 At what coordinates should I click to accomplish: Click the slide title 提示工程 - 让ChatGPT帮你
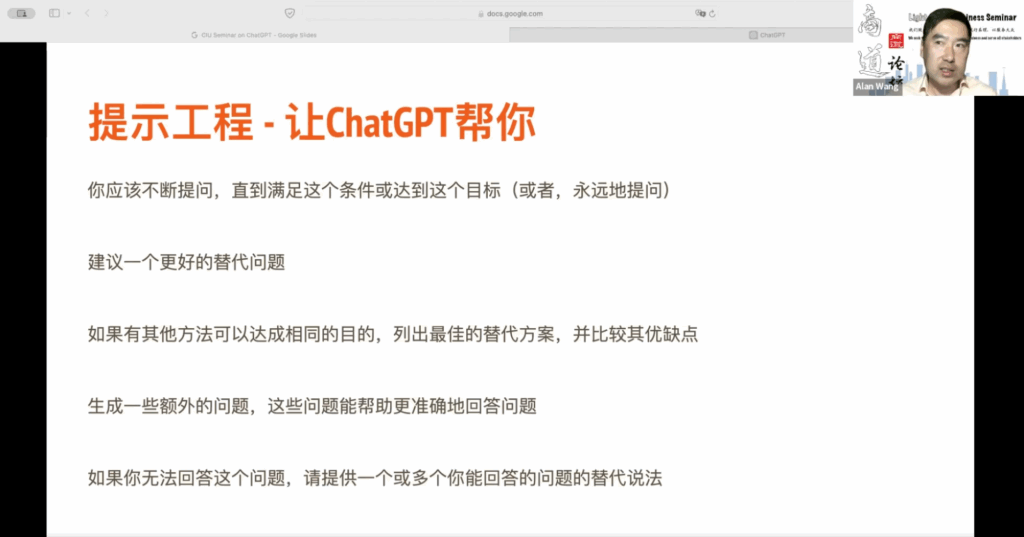click(312, 122)
